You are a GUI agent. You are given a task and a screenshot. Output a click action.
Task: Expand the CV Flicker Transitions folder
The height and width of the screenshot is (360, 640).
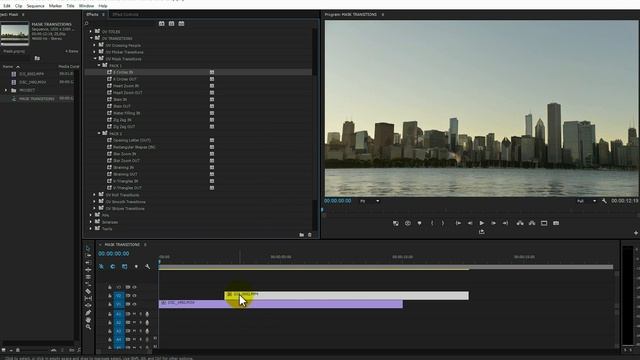95,52
